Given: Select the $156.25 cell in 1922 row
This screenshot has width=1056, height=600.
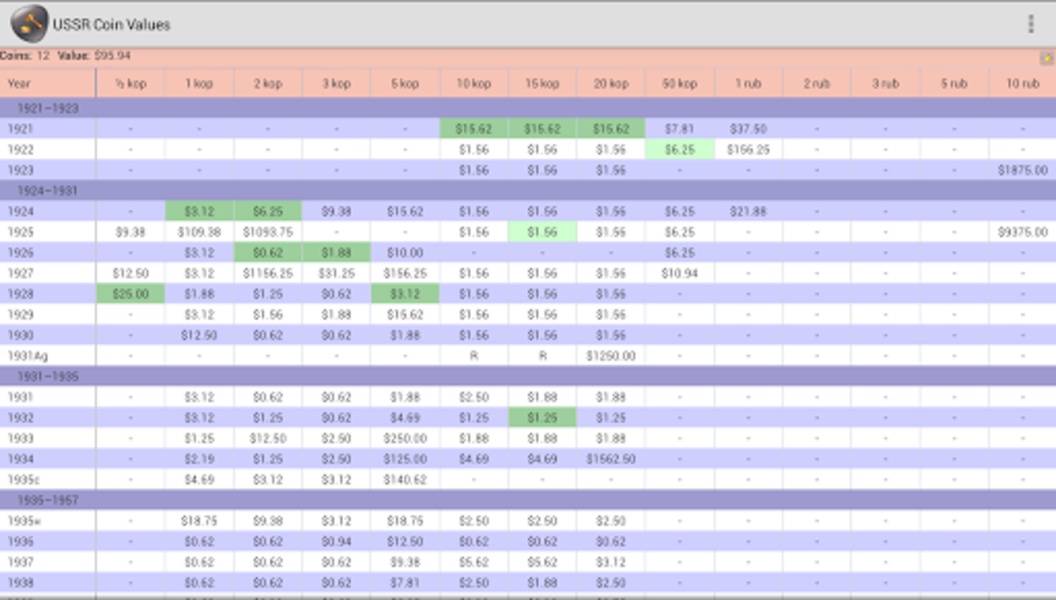Looking at the screenshot, I should (x=748, y=149).
